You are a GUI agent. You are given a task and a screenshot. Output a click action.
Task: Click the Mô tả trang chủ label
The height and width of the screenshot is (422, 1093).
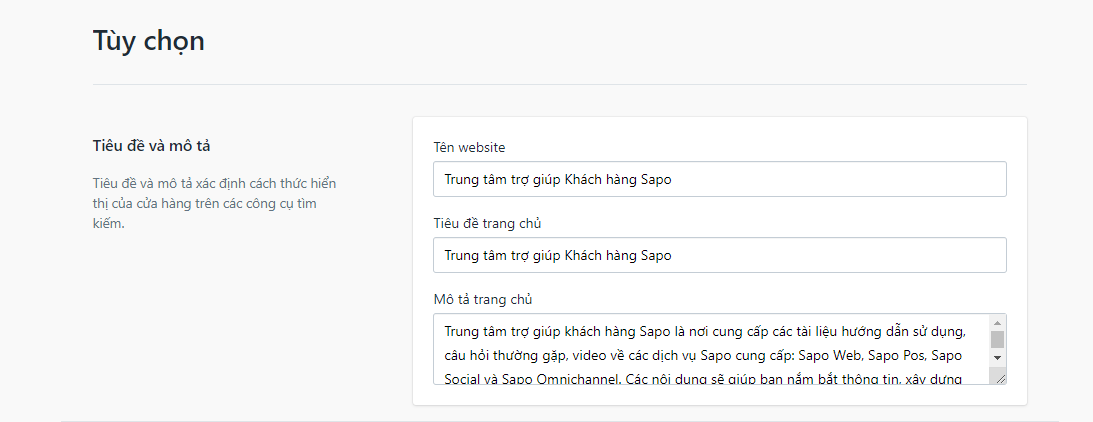click(482, 299)
